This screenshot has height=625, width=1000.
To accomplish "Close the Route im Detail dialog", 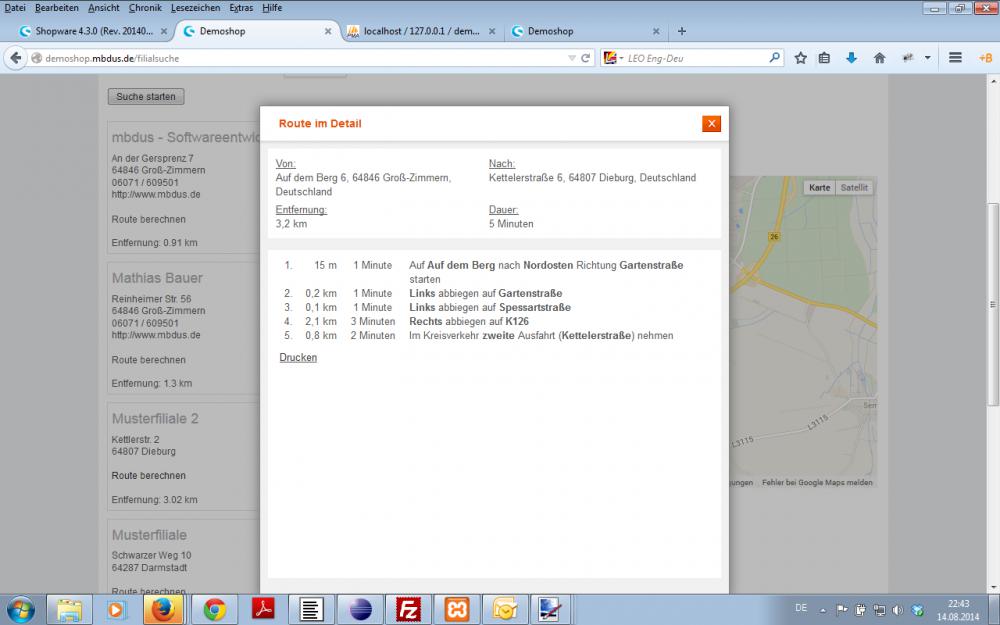I will [x=711, y=123].
